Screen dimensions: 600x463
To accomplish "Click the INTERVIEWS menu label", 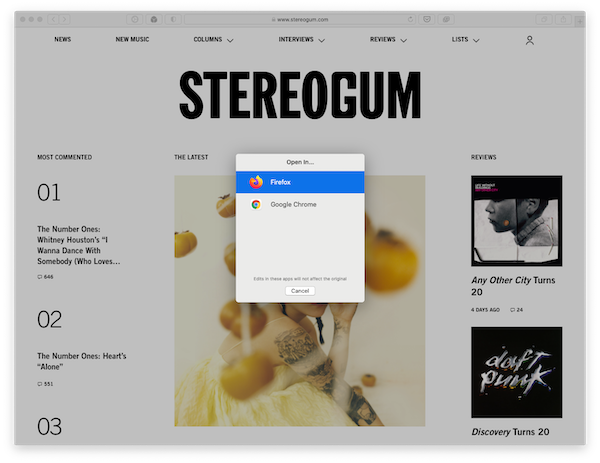I will 296,39.
